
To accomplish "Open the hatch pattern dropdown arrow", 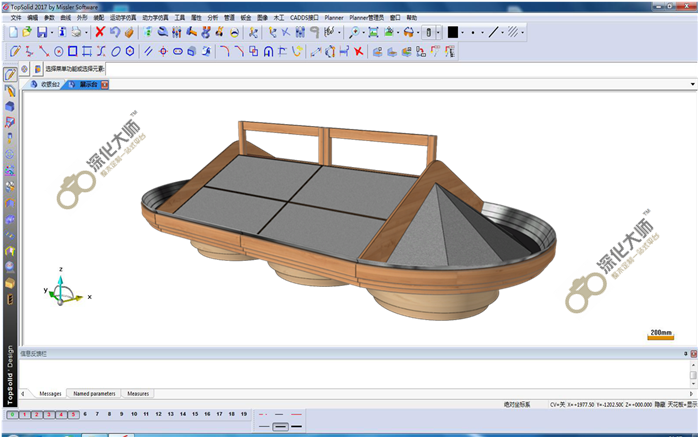I will click(525, 33).
